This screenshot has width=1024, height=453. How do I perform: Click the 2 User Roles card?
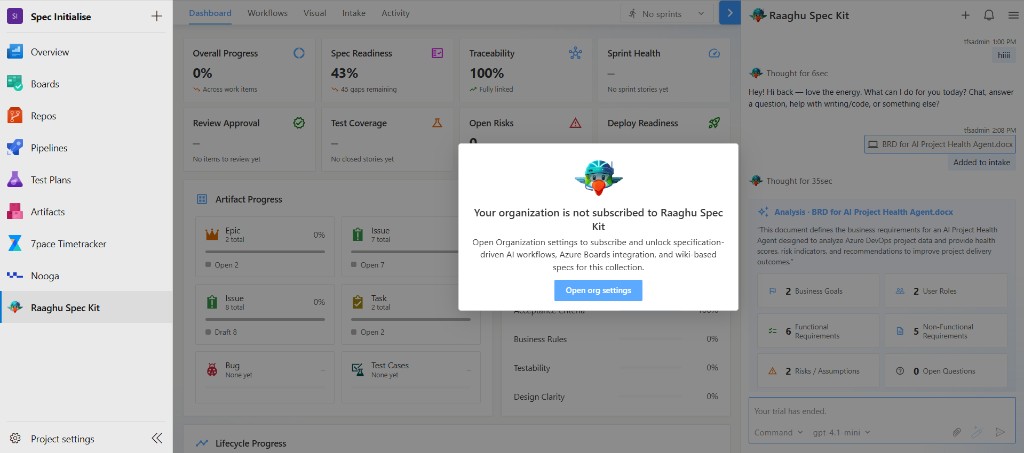pyautogui.click(x=946, y=291)
